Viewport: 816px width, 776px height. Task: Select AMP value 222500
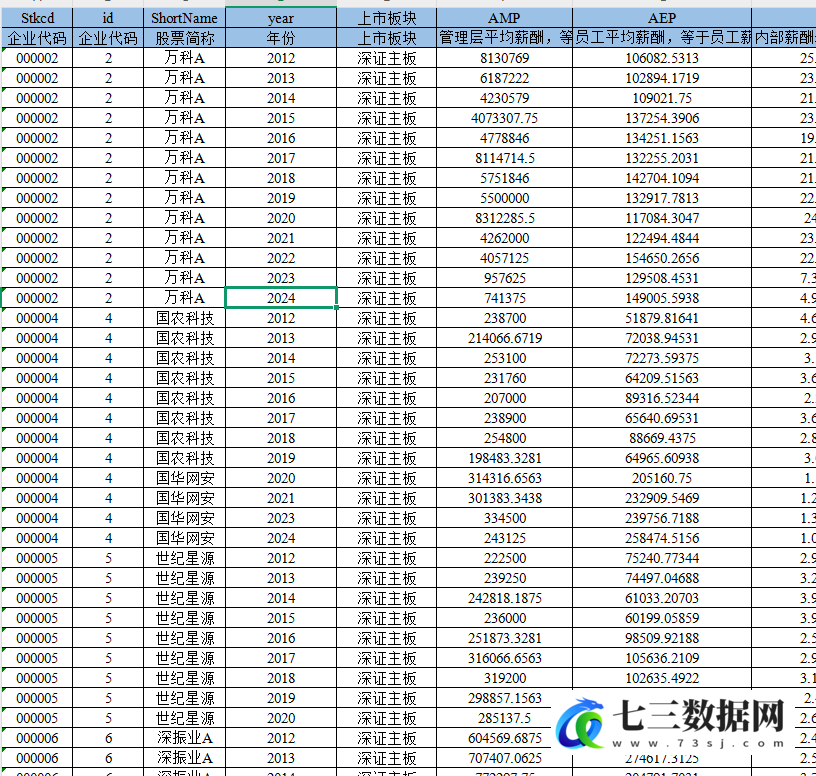click(504, 558)
